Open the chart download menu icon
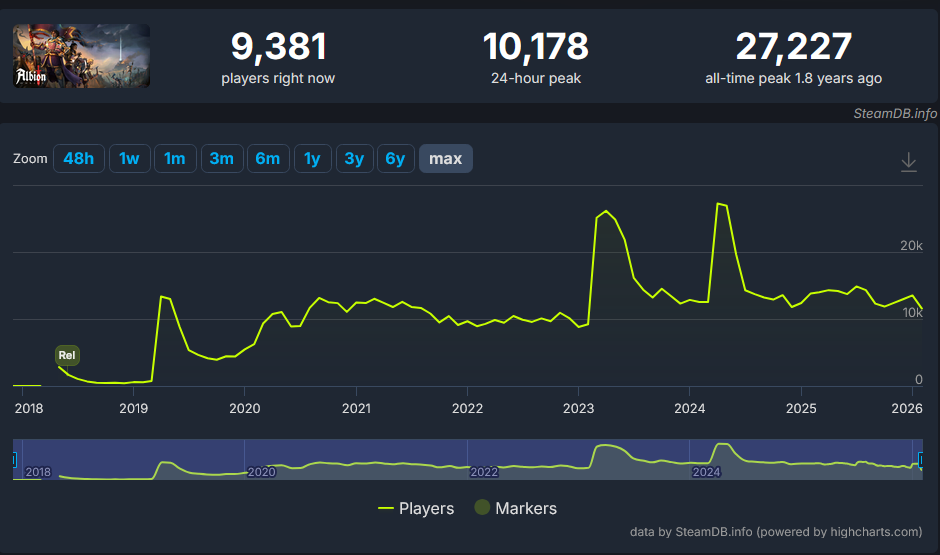940x555 pixels. coord(909,162)
